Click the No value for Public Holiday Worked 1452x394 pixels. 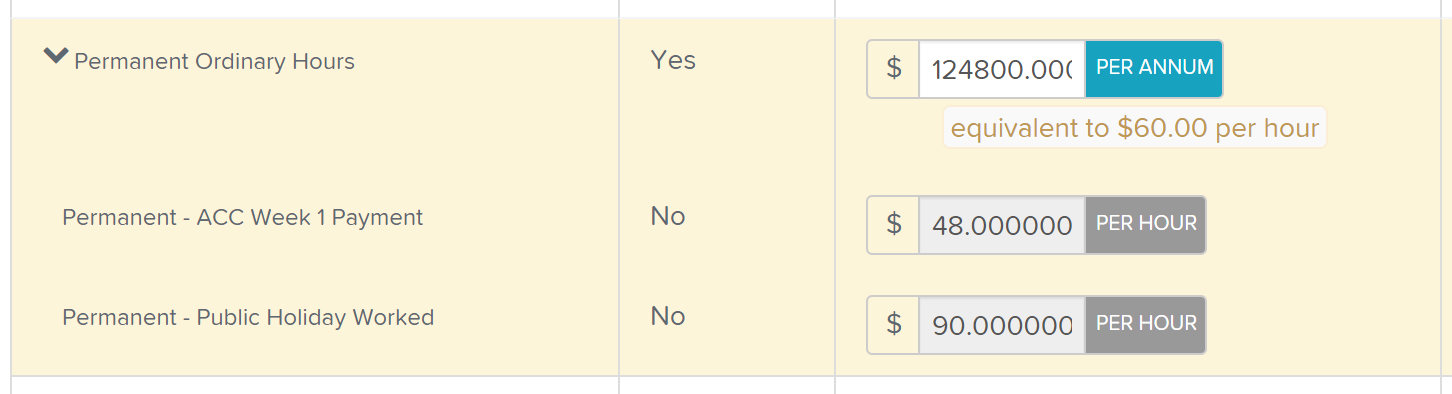pyautogui.click(x=668, y=316)
